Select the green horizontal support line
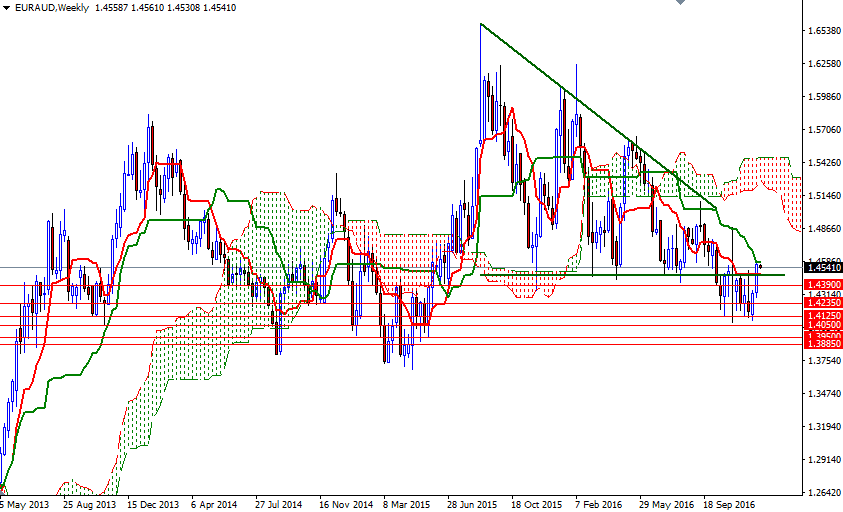843x512 pixels. [x=632, y=275]
